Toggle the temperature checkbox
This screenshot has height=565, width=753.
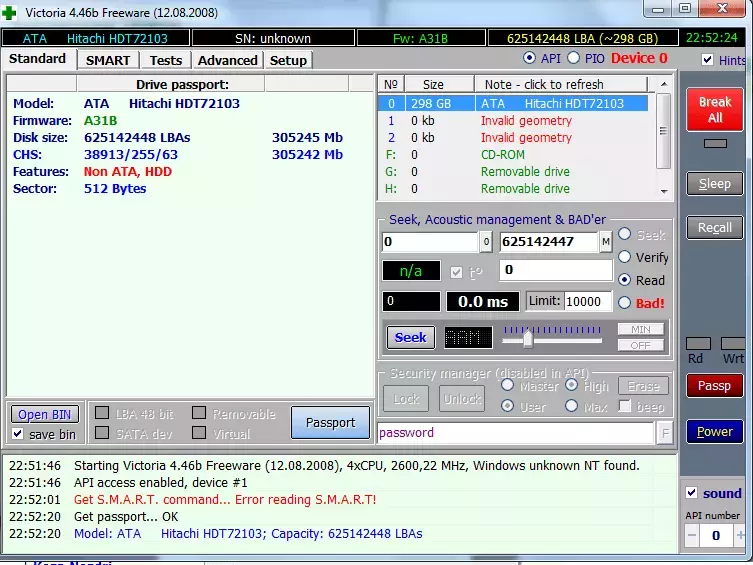click(x=456, y=273)
